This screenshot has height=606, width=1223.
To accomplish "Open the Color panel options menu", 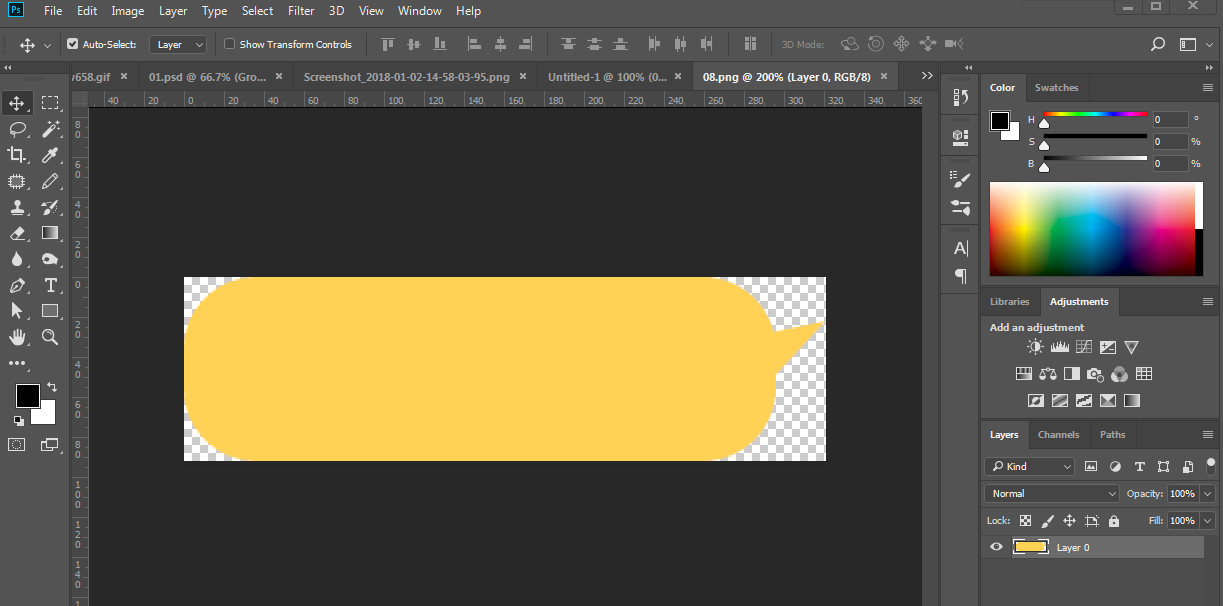I will [1207, 88].
